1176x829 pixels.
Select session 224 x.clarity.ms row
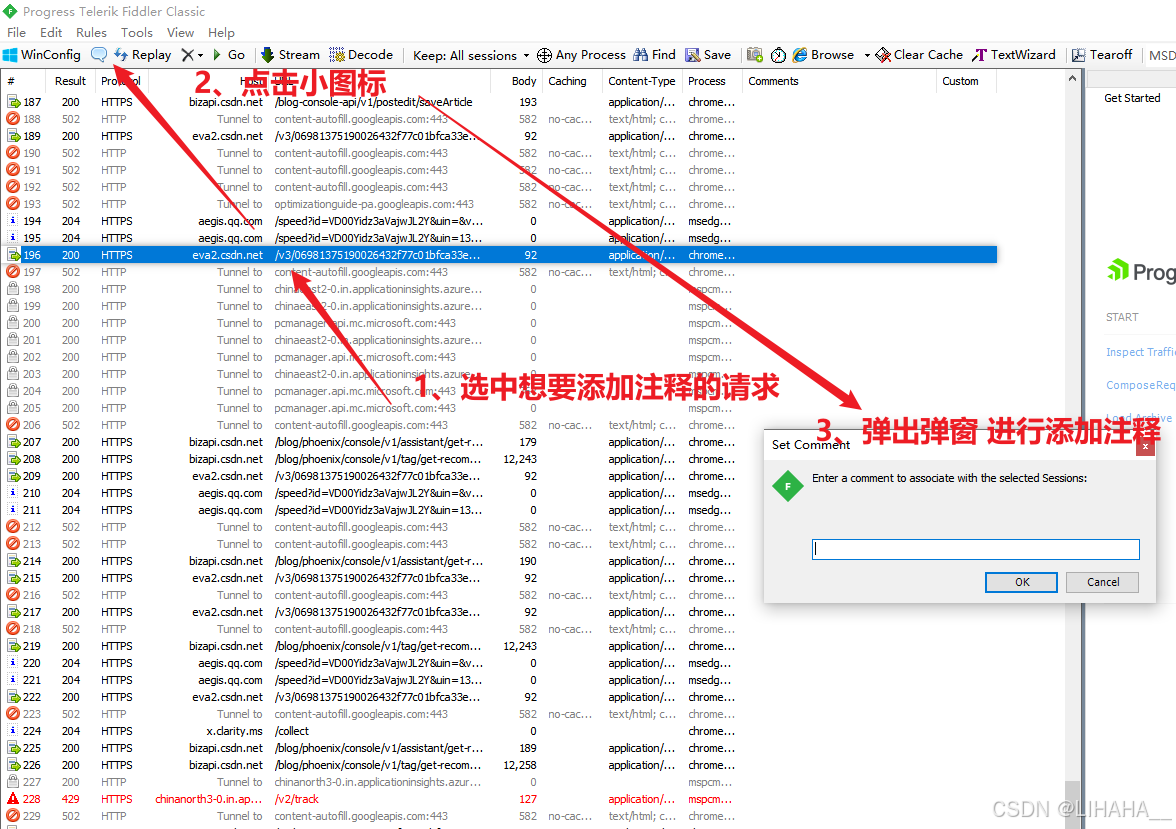[501, 731]
